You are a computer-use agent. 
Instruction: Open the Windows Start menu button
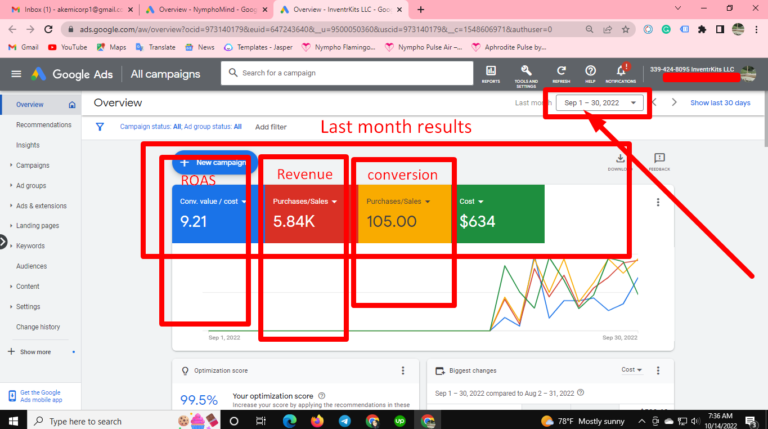coord(11,421)
